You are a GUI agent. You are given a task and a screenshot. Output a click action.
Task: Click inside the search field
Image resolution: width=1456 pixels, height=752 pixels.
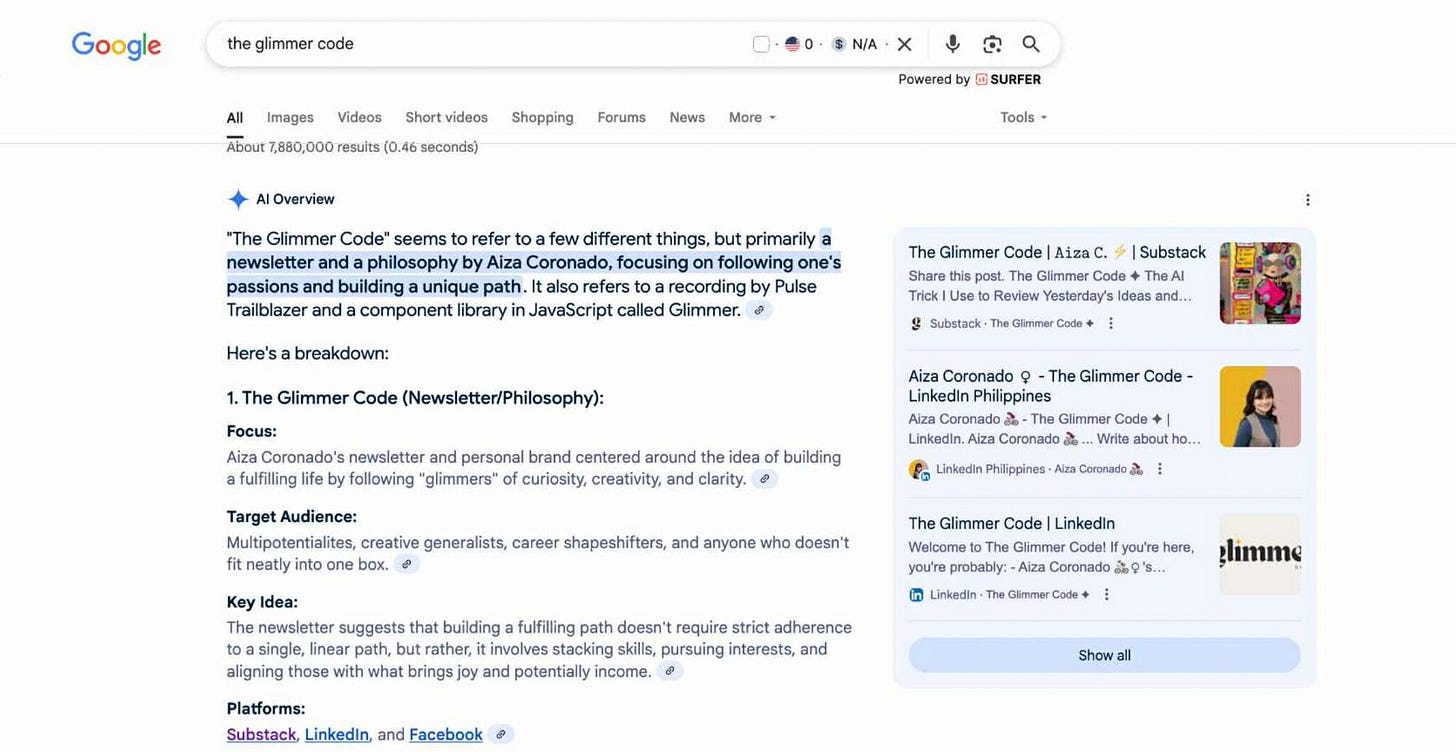[480, 44]
